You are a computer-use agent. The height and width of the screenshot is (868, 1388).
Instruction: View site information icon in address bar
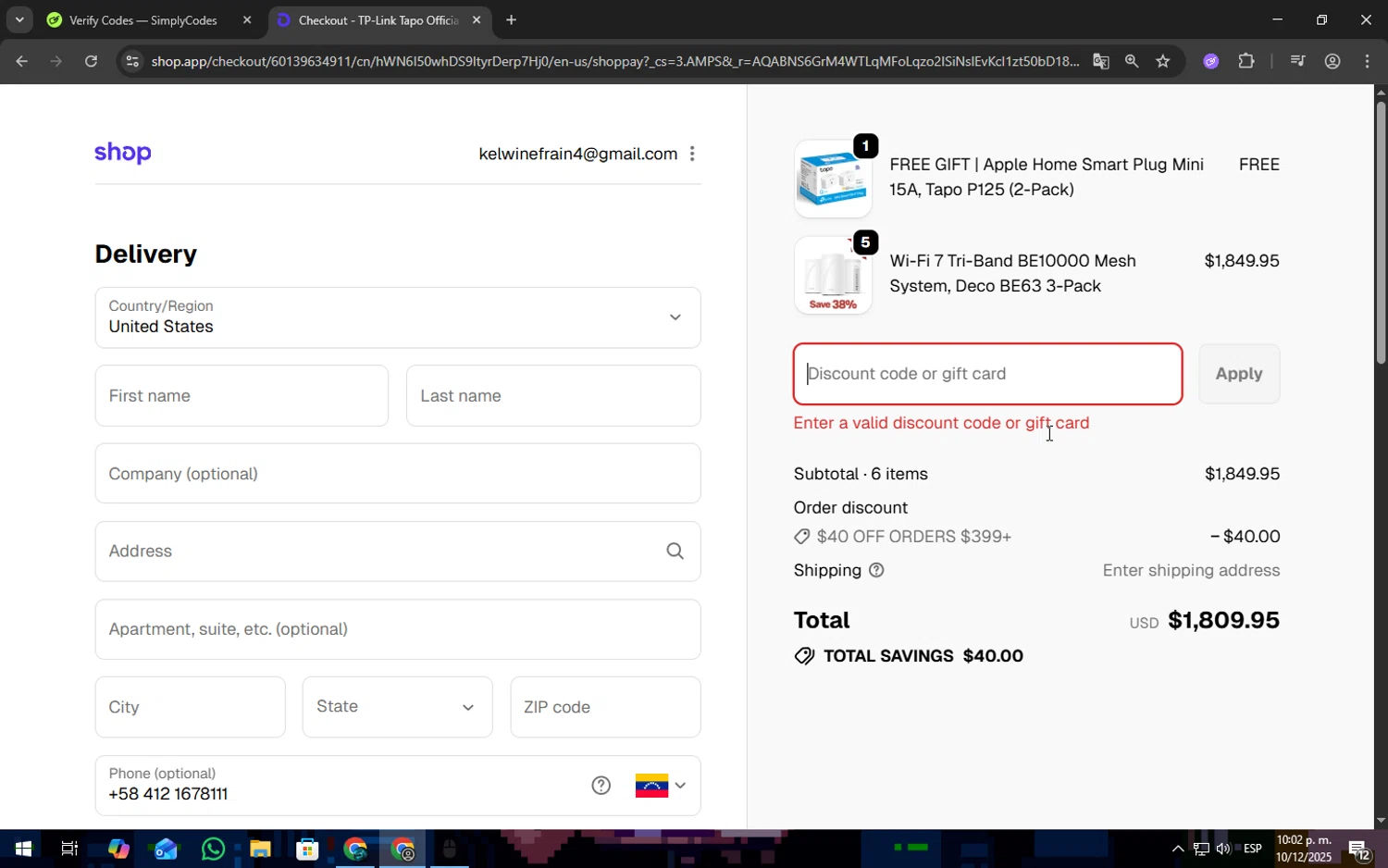132,61
